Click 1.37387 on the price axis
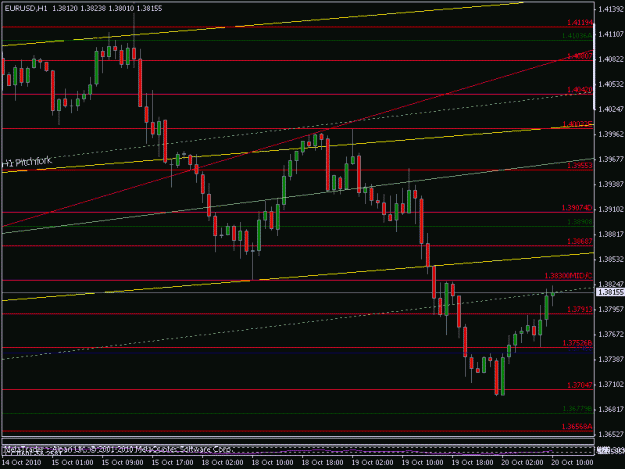The image size is (625, 469). (x=611, y=359)
